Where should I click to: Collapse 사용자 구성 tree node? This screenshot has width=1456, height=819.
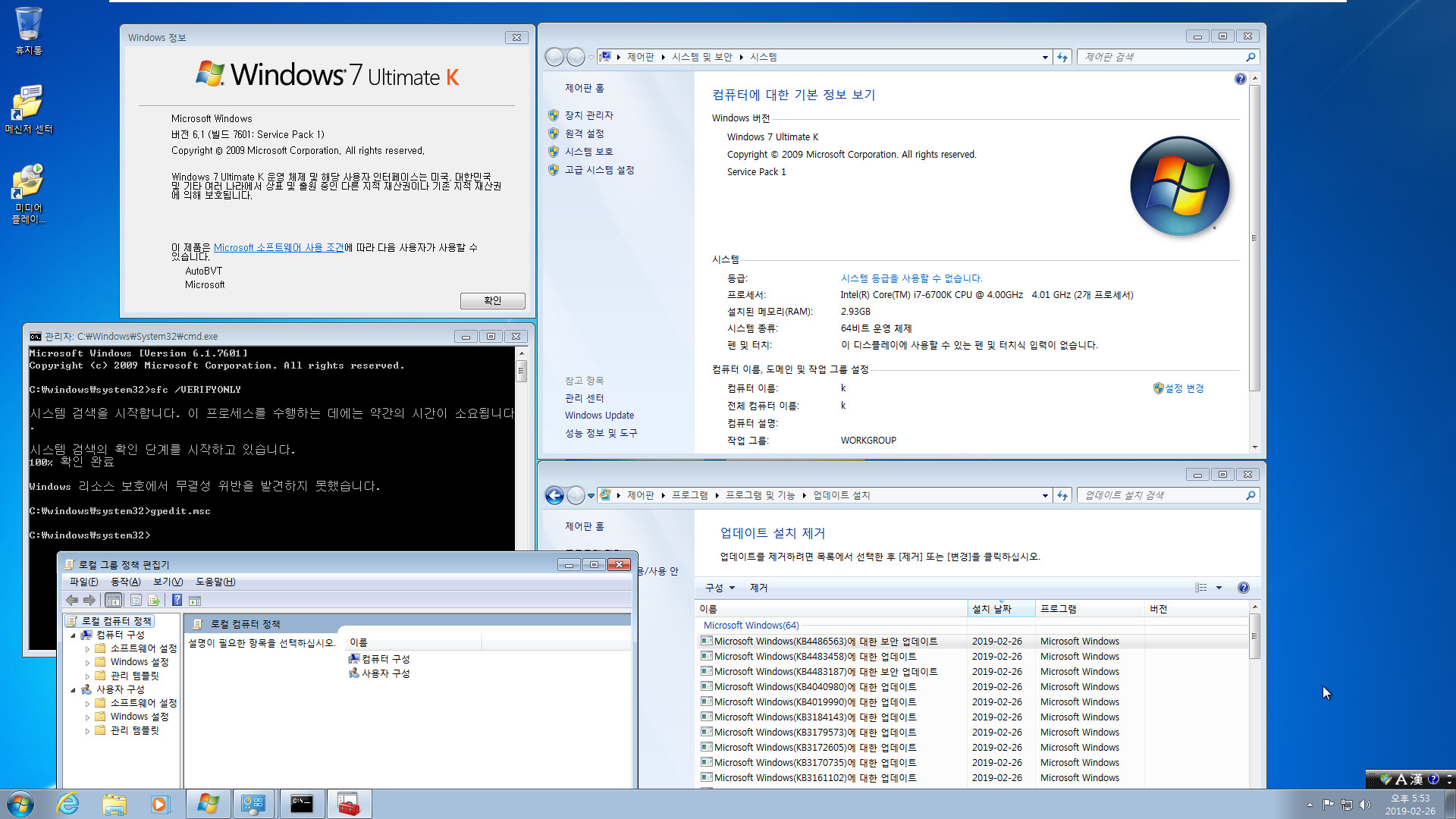point(73,690)
